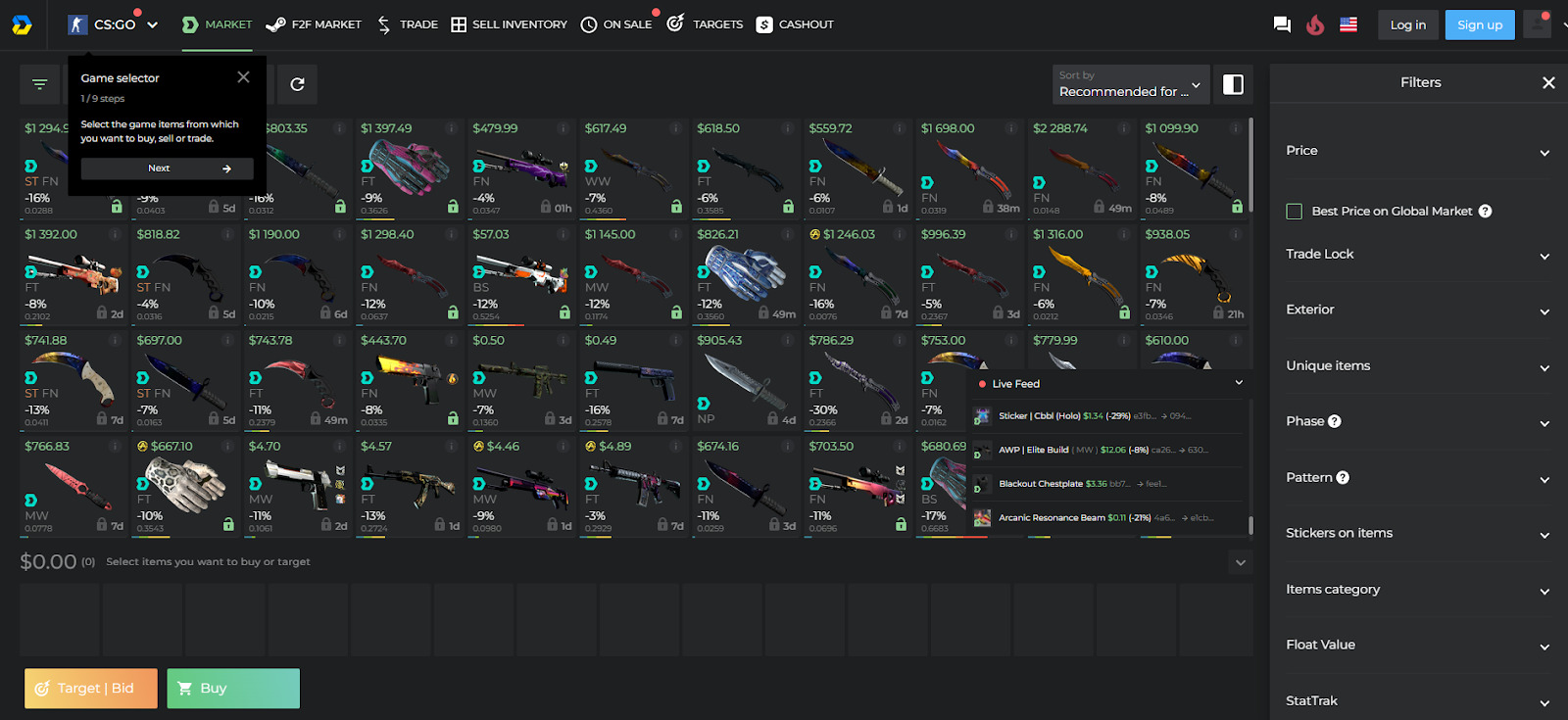Open the Phase help question icon
1568x720 pixels.
point(1334,421)
